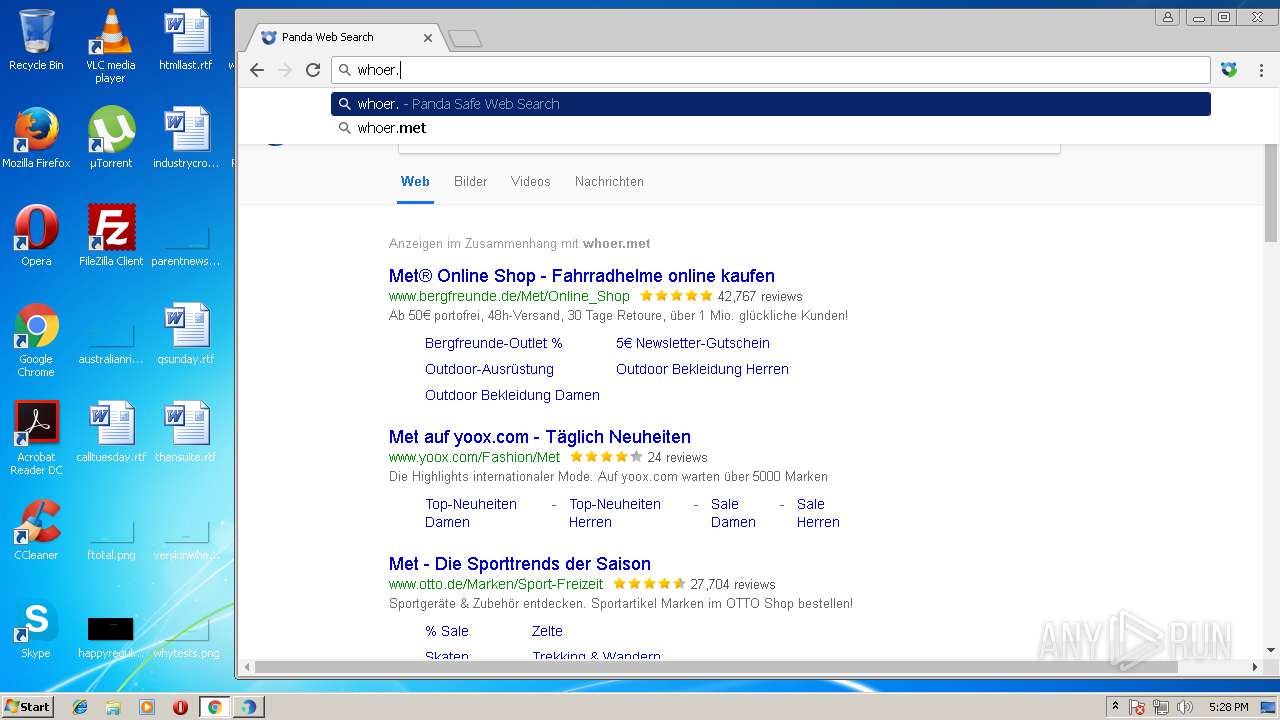Open Google Chrome desktop shortcut

tap(36, 340)
